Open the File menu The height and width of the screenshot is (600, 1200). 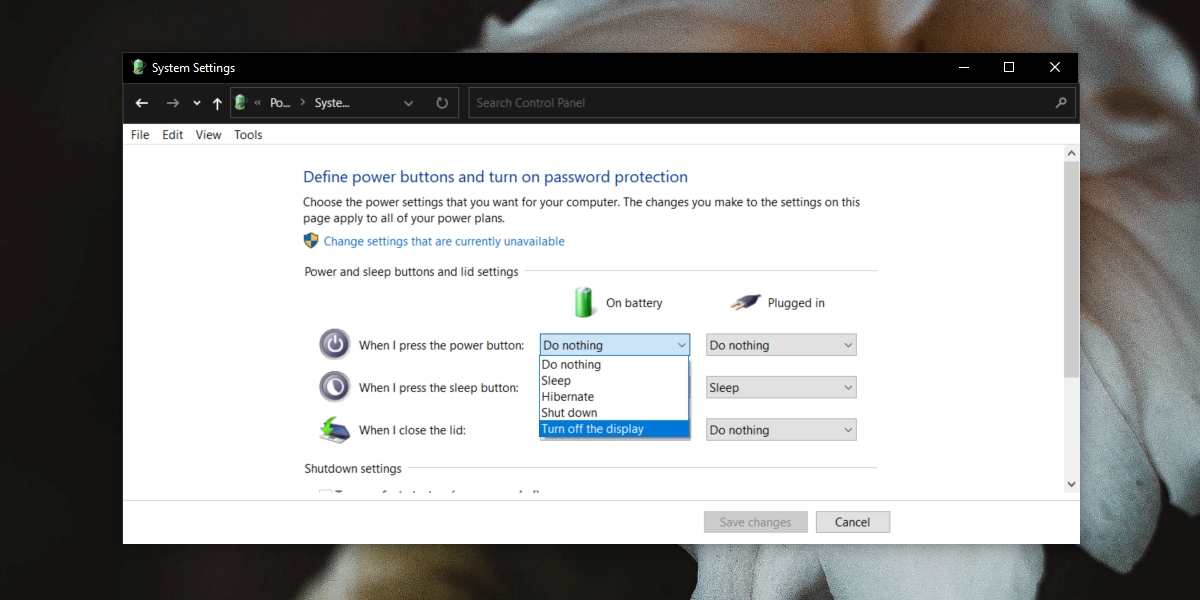point(140,135)
